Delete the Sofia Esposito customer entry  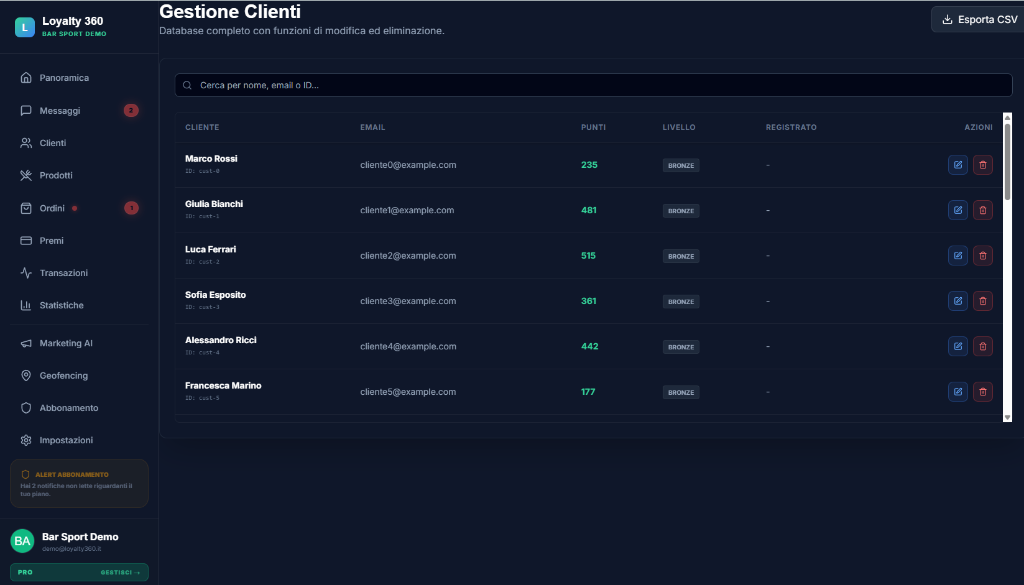982,301
